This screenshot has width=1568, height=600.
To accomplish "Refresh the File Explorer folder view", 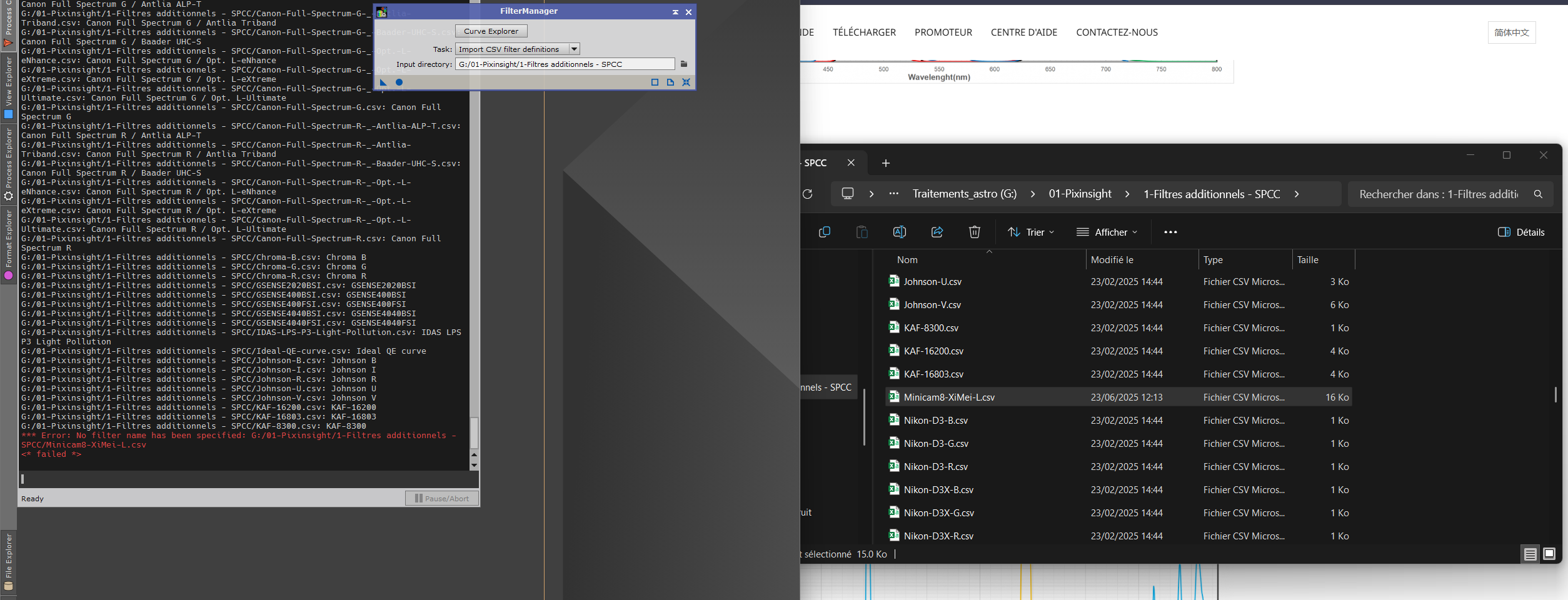I will pyautogui.click(x=808, y=194).
